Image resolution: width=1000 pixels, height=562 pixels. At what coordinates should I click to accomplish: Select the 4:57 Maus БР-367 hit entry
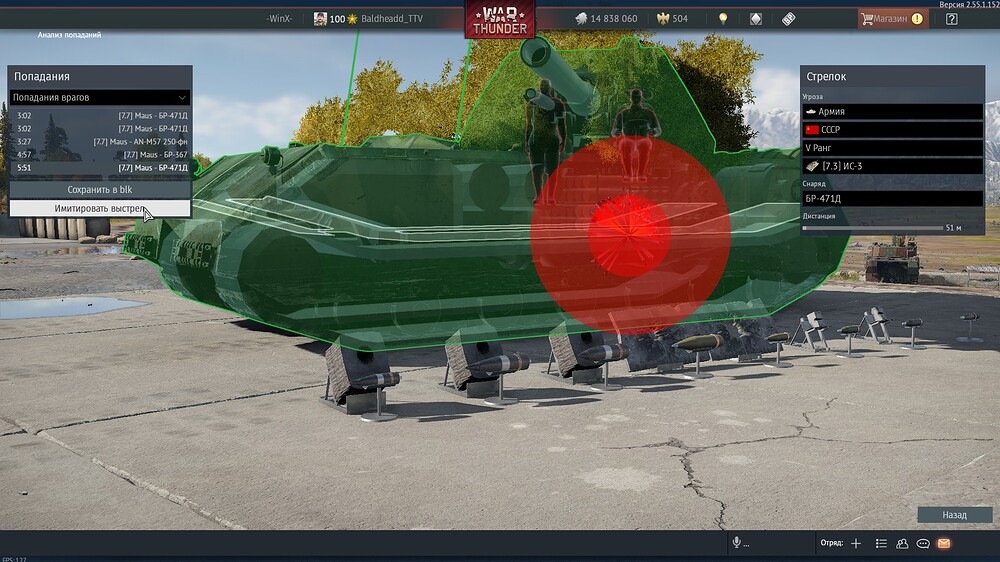pos(102,154)
